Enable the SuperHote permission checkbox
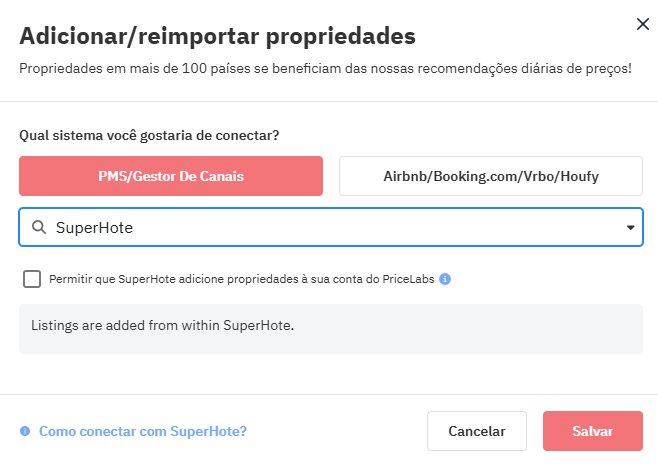This screenshot has width=658, height=469. (x=32, y=279)
